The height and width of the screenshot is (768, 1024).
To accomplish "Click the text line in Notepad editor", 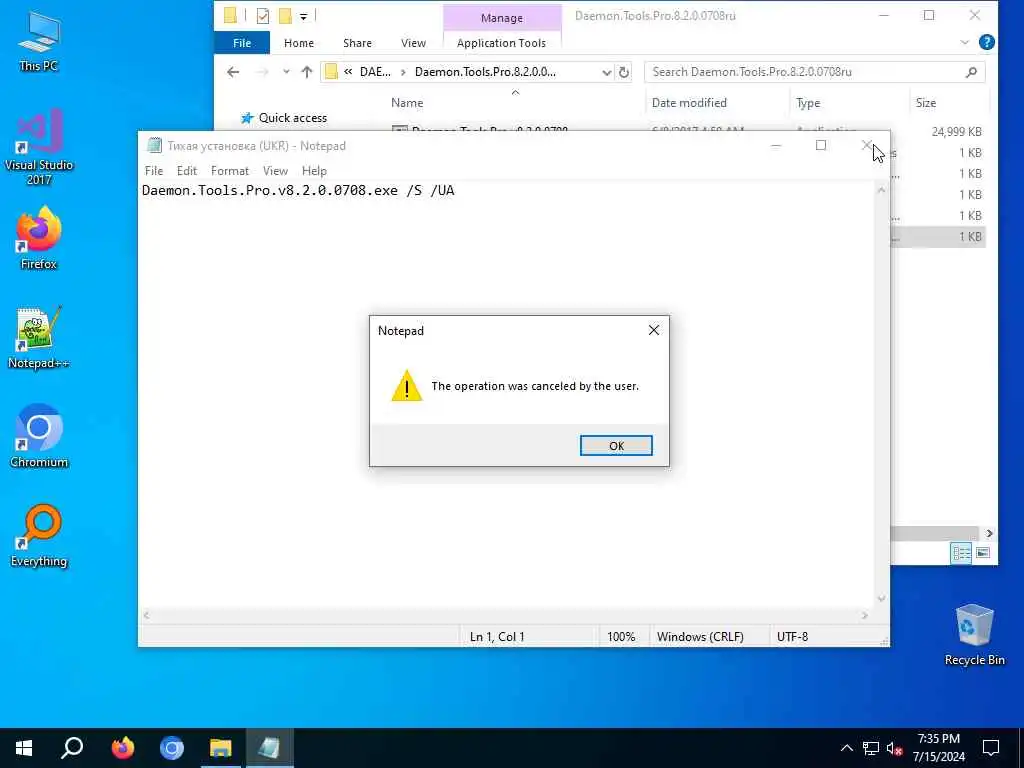I will click(298, 191).
